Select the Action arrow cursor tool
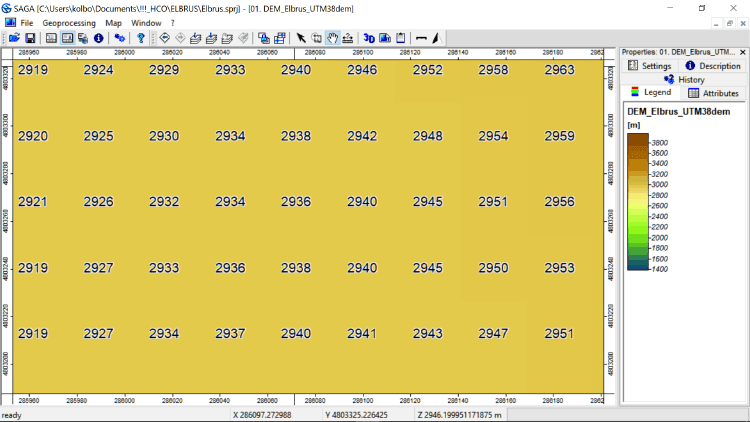Image resolution: width=750 pixels, height=422 pixels. [301, 38]
